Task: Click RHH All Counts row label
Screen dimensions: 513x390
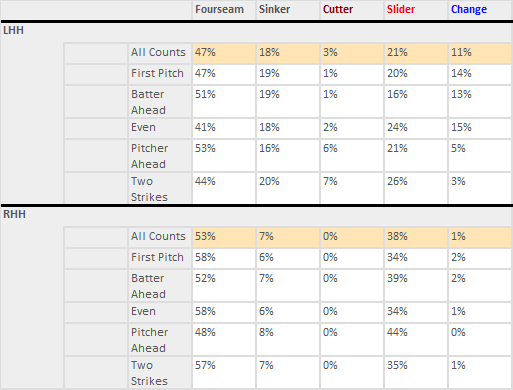Action: (160, 237)
